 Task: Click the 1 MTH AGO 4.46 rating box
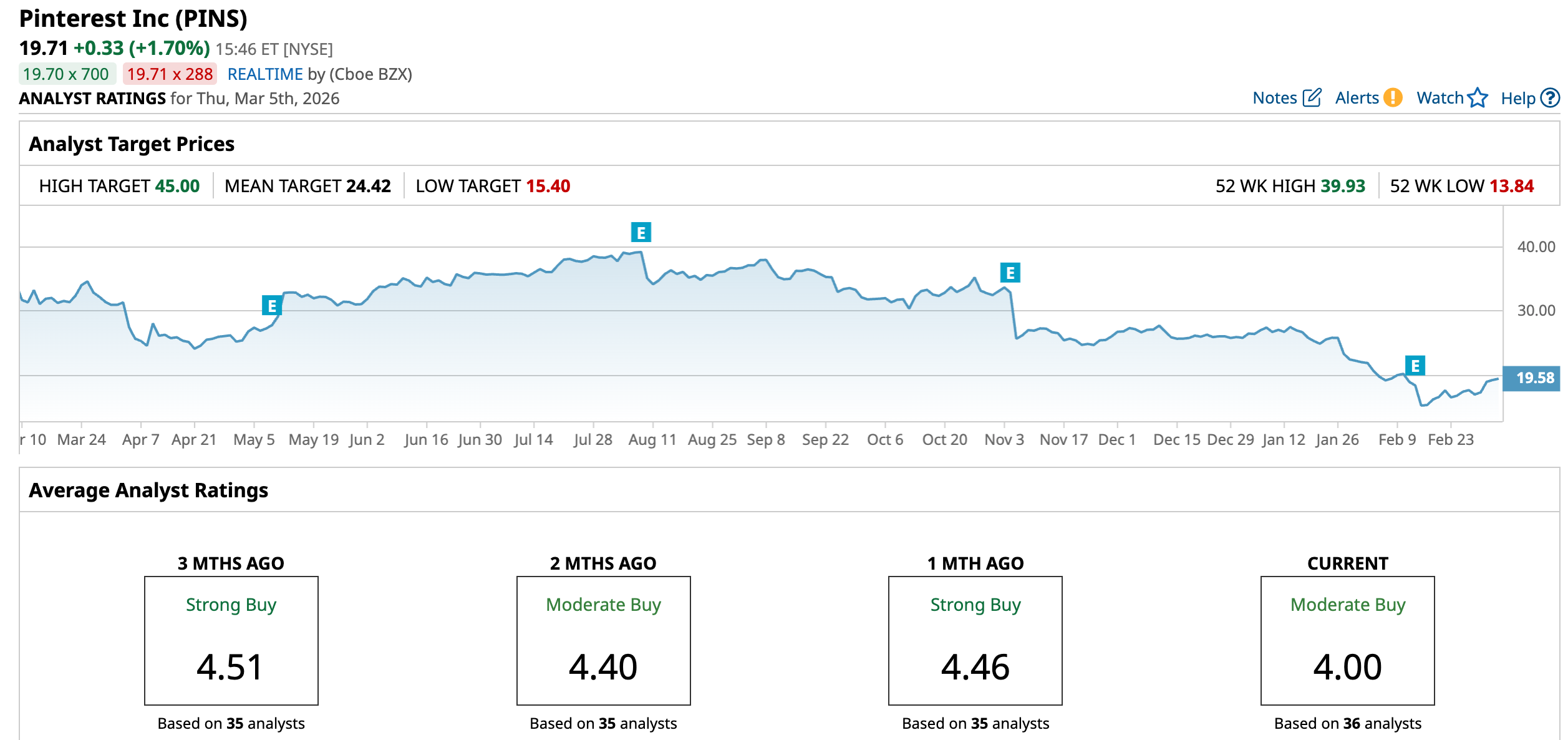[x=975, y=641]
